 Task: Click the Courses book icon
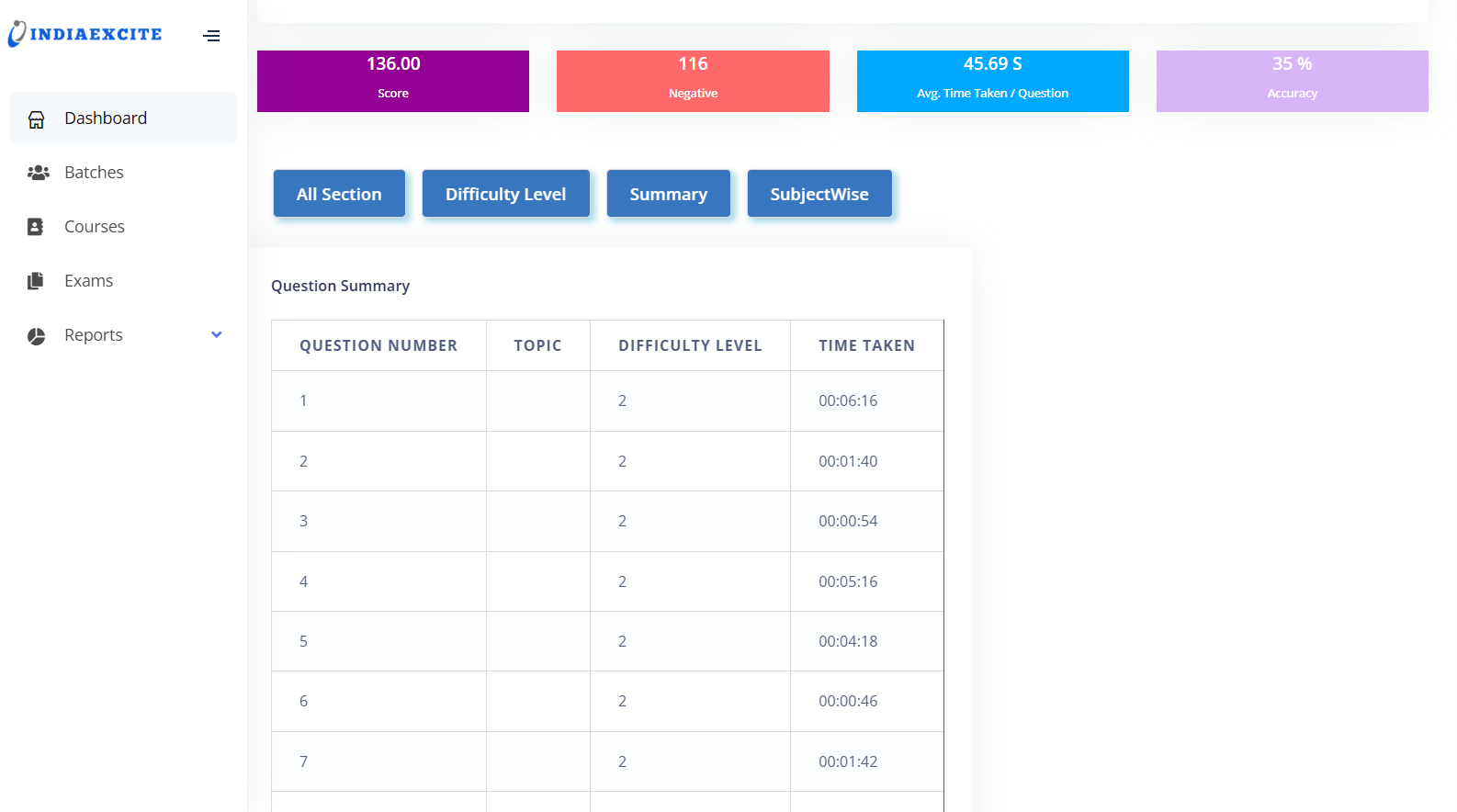pos(36,227)
